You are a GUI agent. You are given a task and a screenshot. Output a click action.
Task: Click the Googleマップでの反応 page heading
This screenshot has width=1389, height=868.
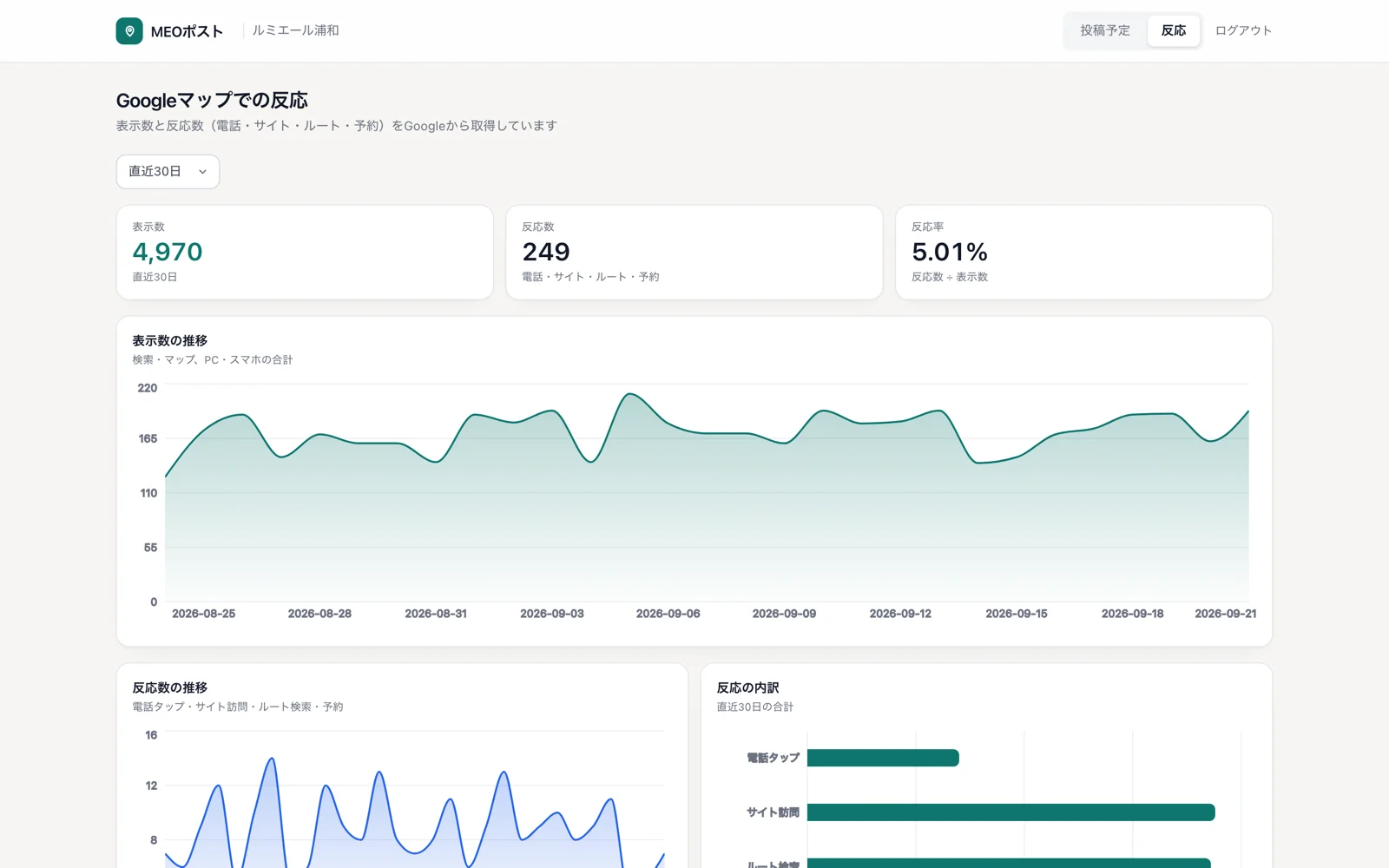click(x=212, y=101)
